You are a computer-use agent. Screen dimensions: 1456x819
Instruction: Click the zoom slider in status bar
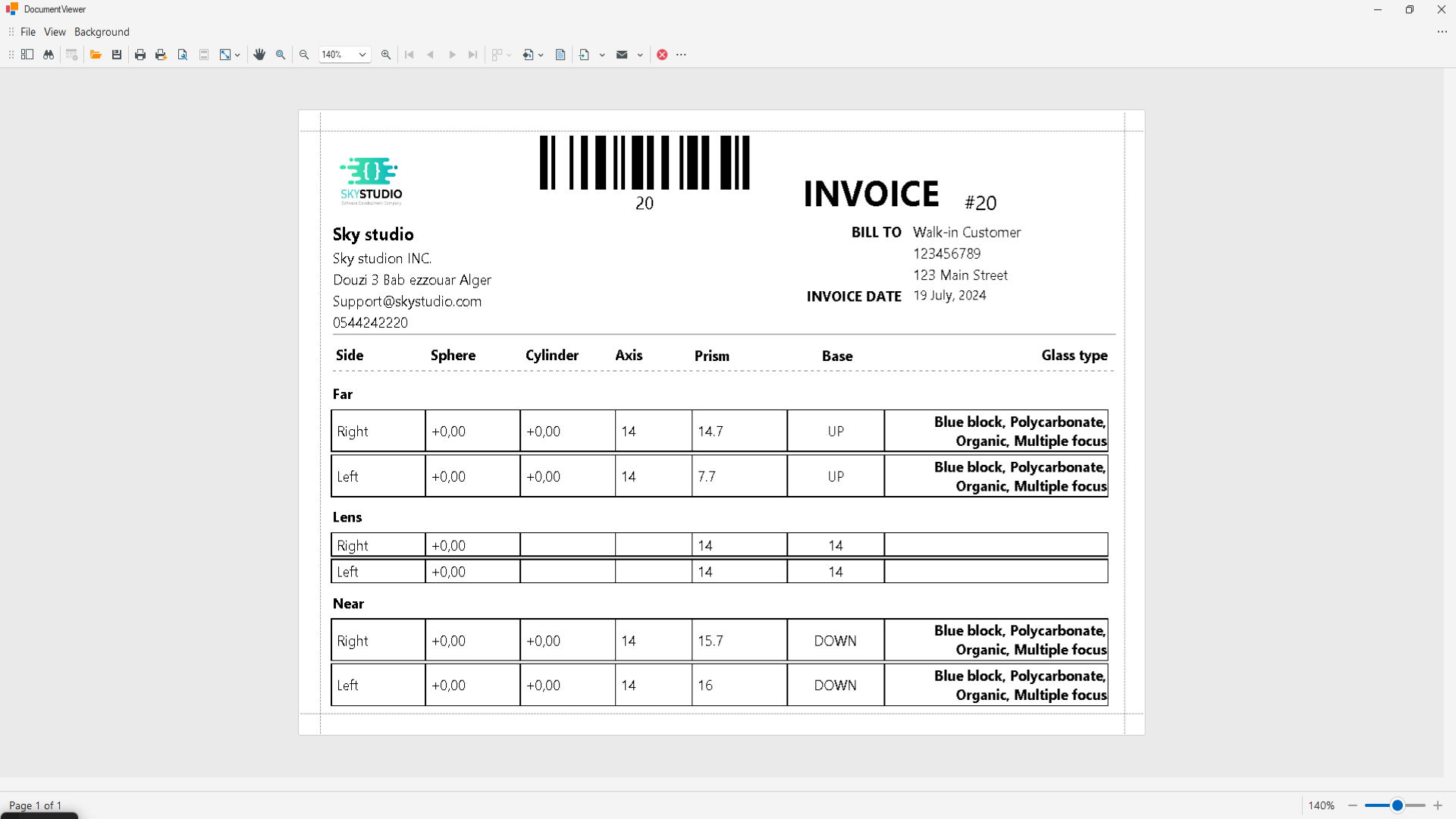[1395, 805]
